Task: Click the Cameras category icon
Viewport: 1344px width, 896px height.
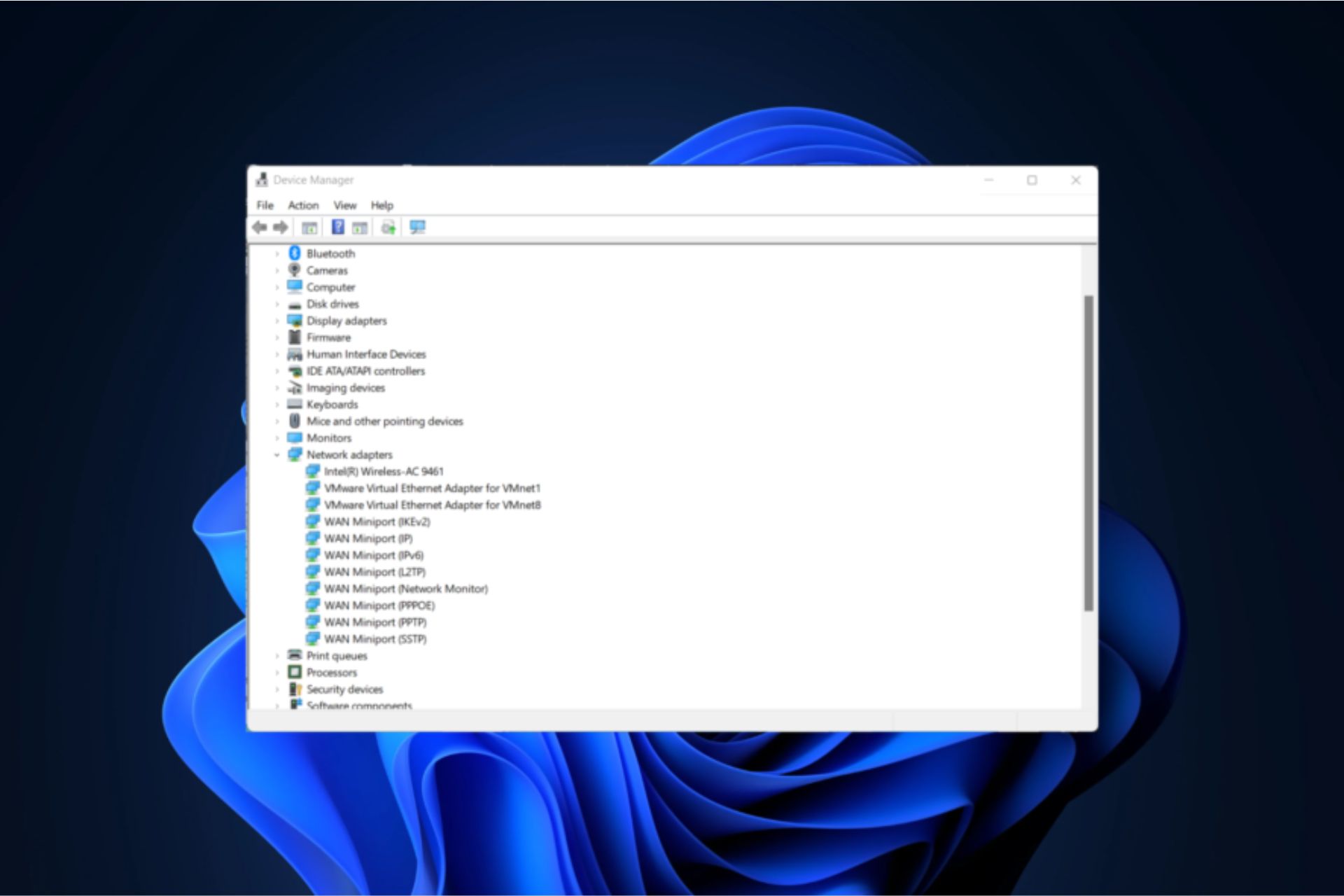Action: (295, 270)
